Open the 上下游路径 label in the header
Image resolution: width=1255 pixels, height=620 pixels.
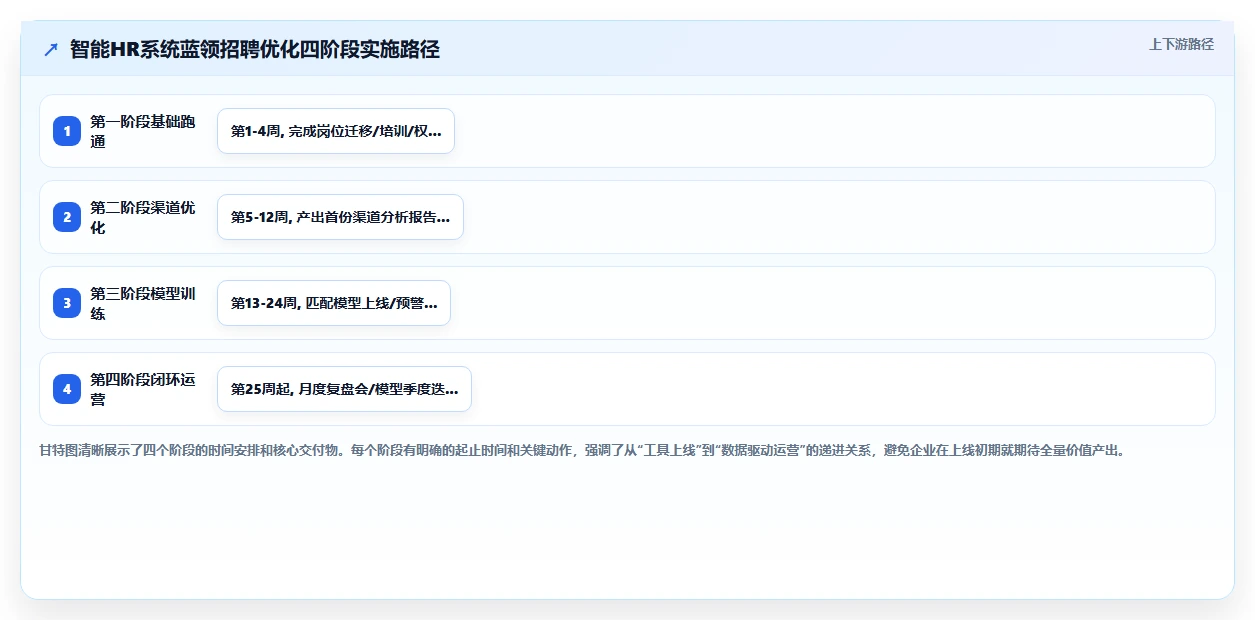[1181, 44]
